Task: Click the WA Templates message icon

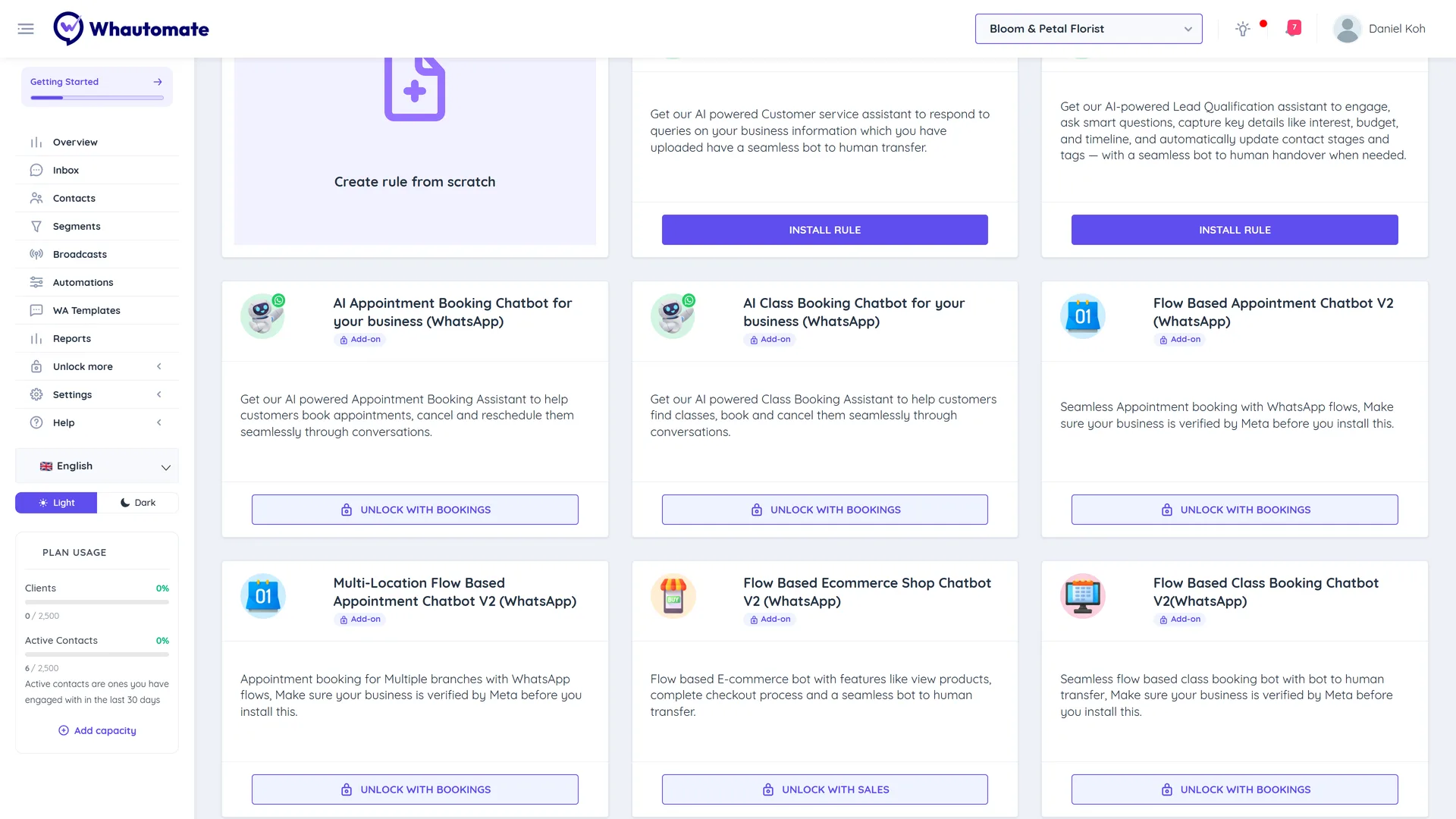Action: click(36, 311)
